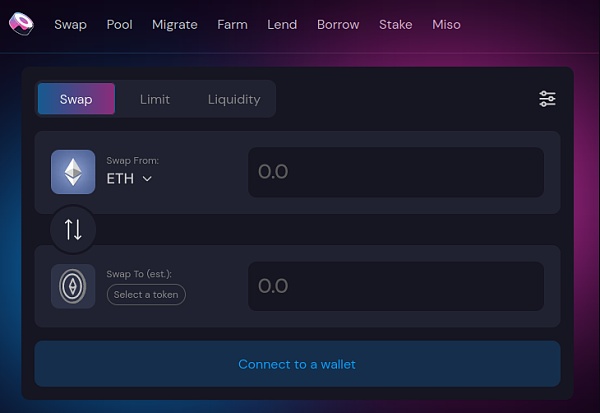This screenshot has height=413, width=600.
Task: Activate the Swap mode tab
Action: click(76, 99)
